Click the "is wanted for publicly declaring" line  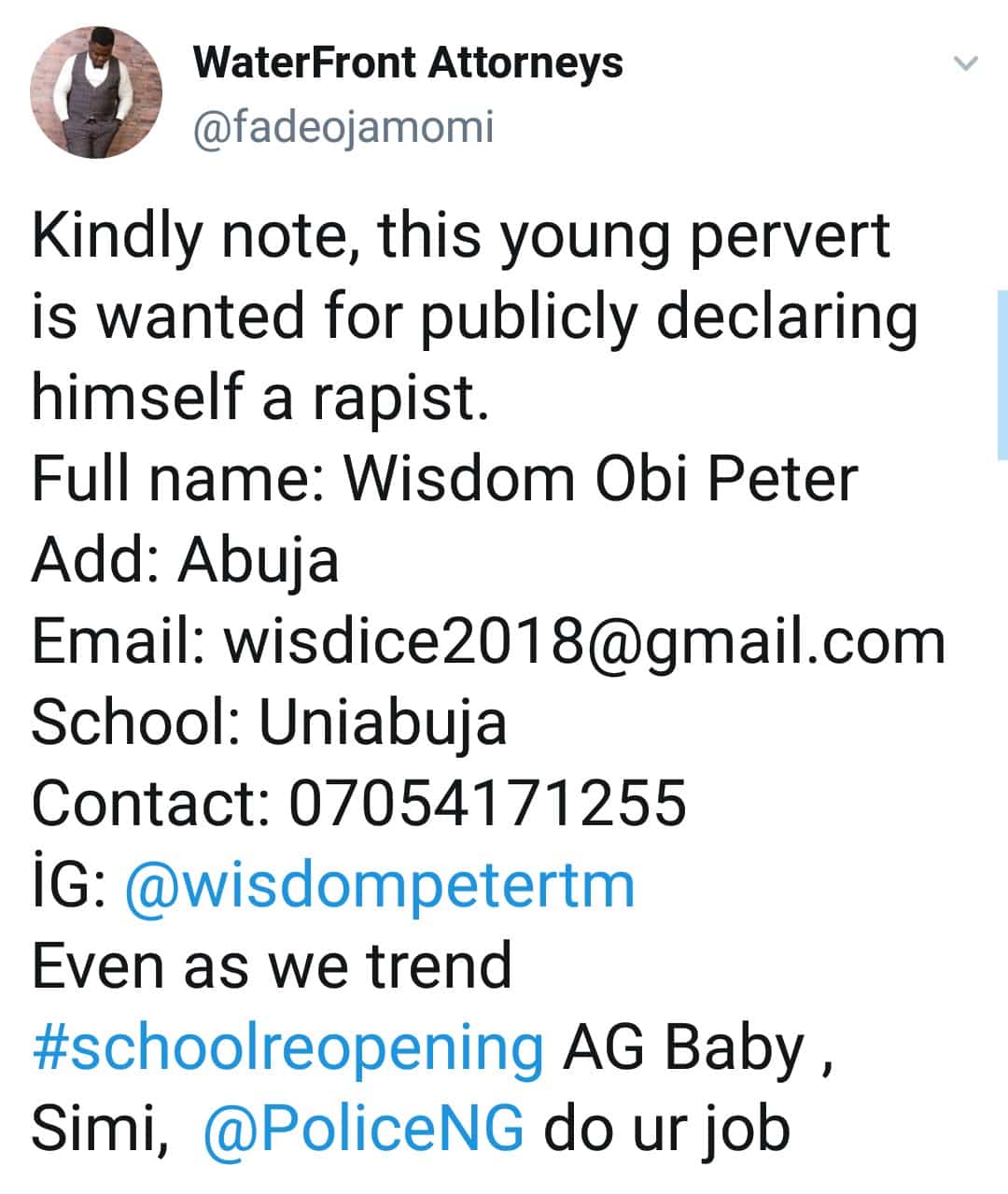point(474,316)
